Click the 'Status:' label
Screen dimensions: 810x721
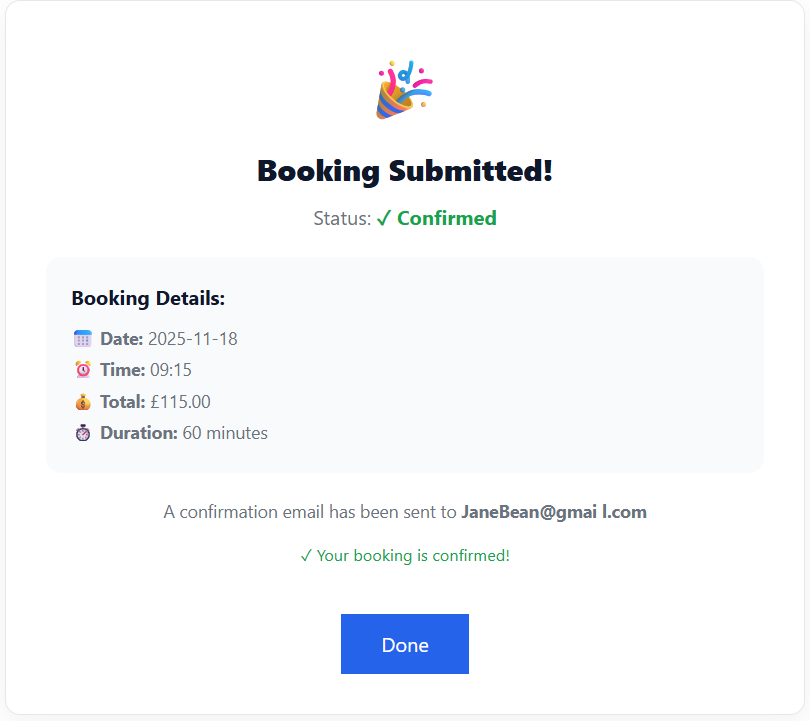pyautogui.click(x=342, y=218)
